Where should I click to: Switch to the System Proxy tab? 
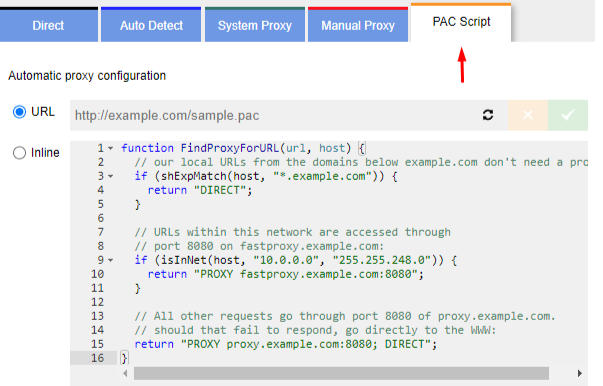click(x=255, y=25)
